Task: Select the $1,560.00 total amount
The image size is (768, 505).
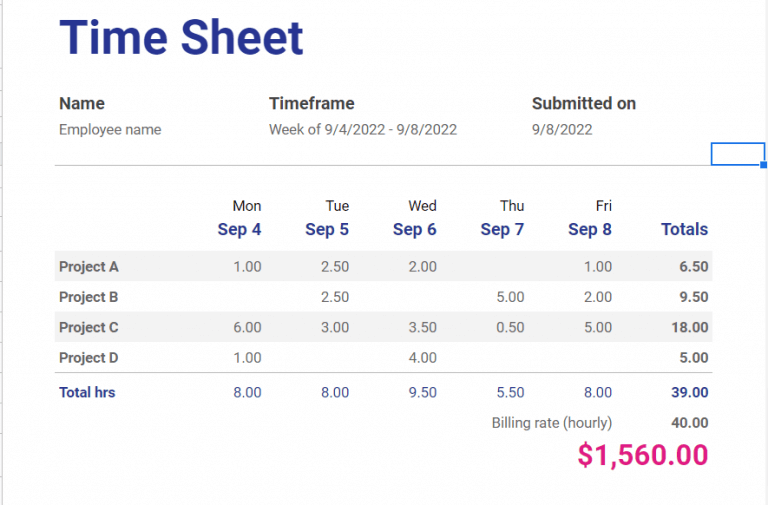Action: [643, 455]
